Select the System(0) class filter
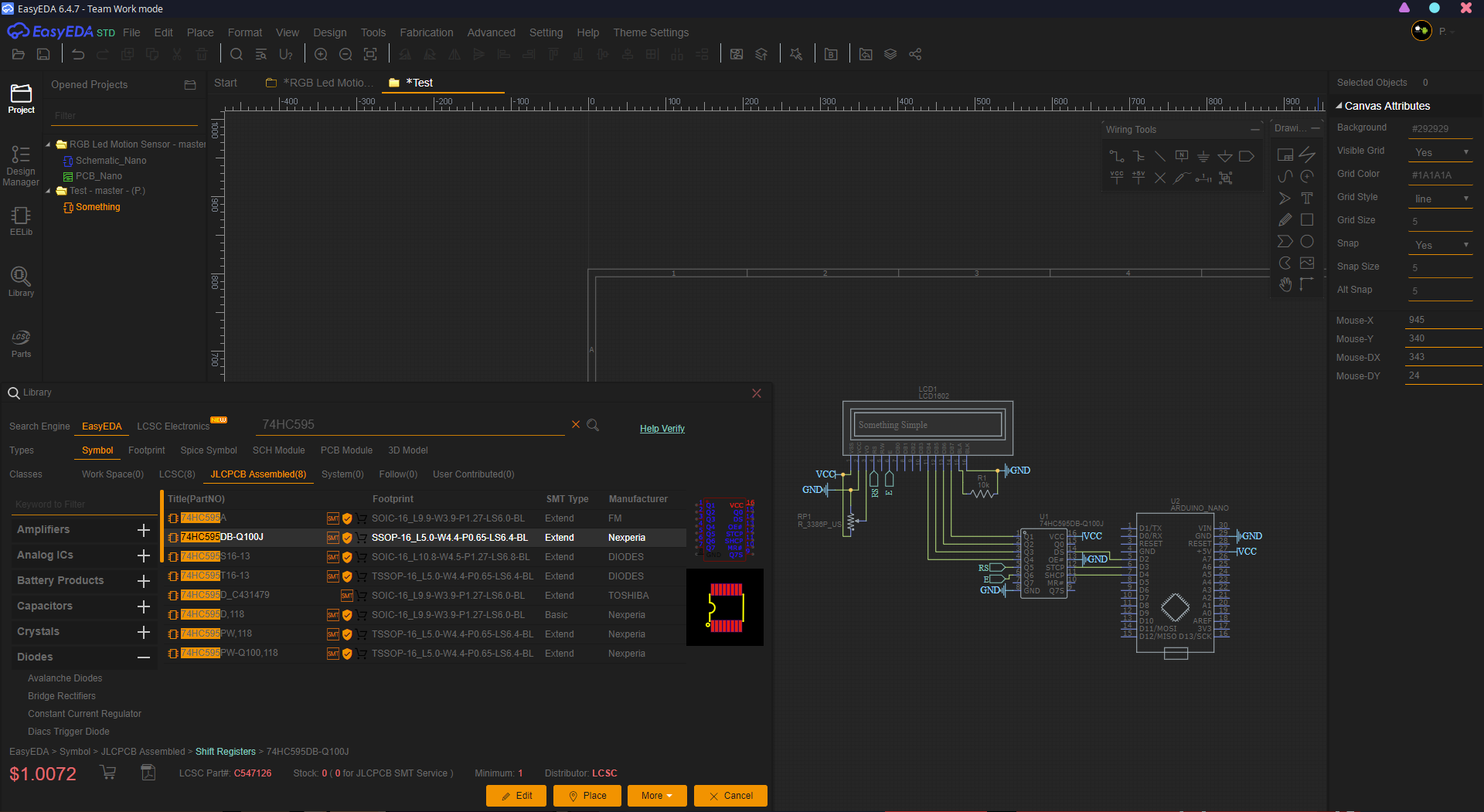 (x=342, y=474)
